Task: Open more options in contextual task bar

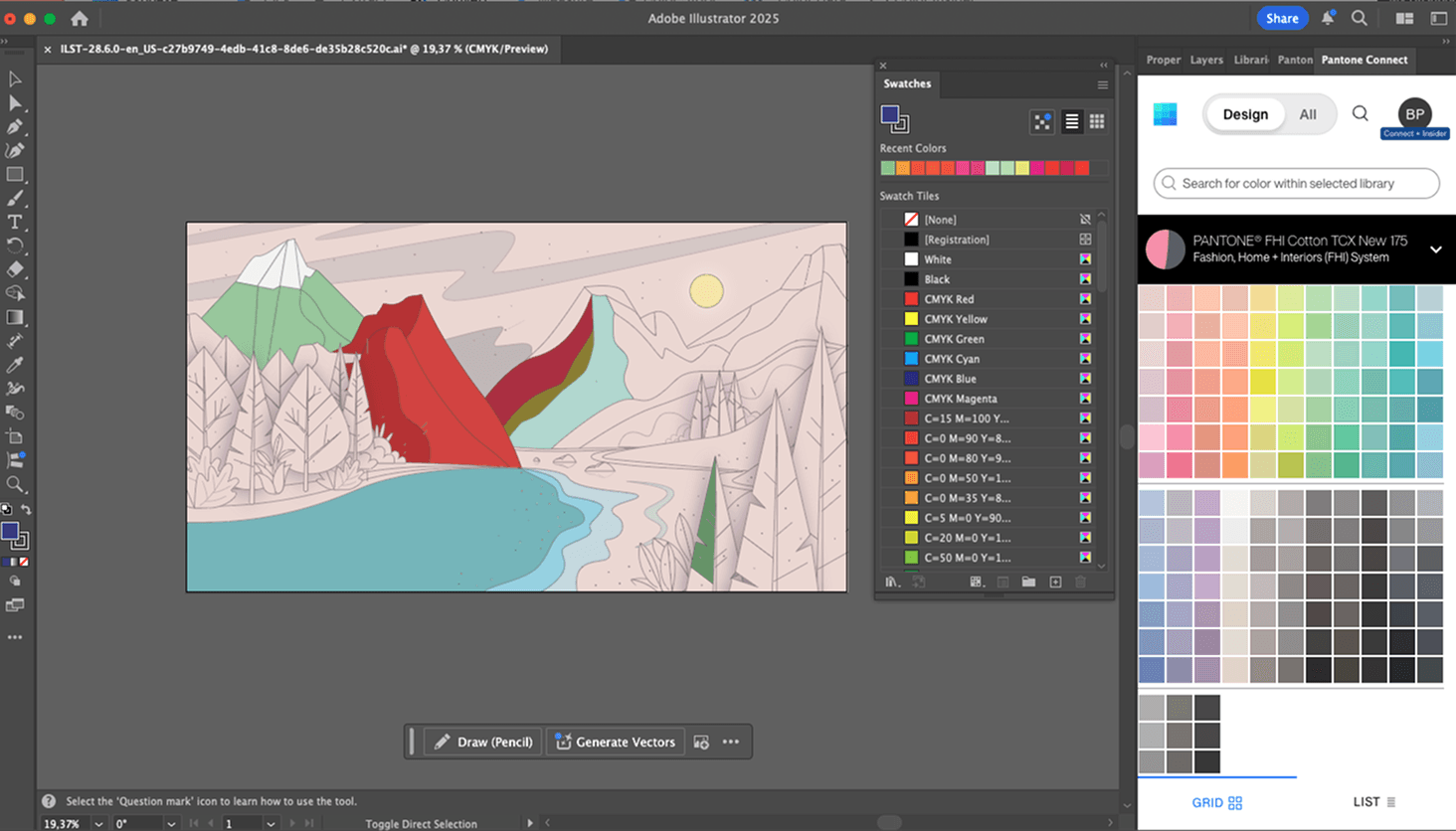Action: click(x=731, y=742)
